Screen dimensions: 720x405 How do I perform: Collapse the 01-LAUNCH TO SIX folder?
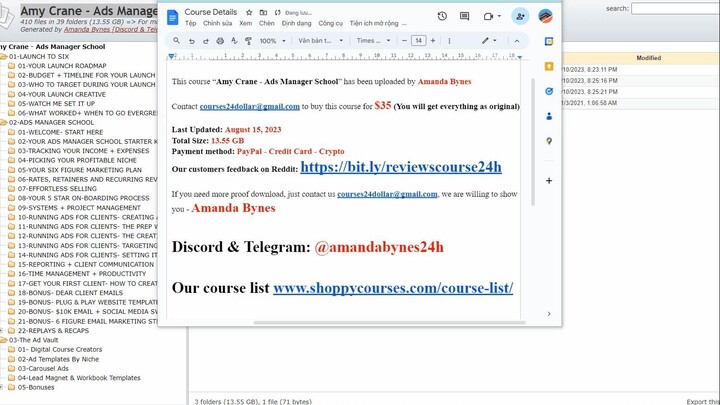[4, 56]
